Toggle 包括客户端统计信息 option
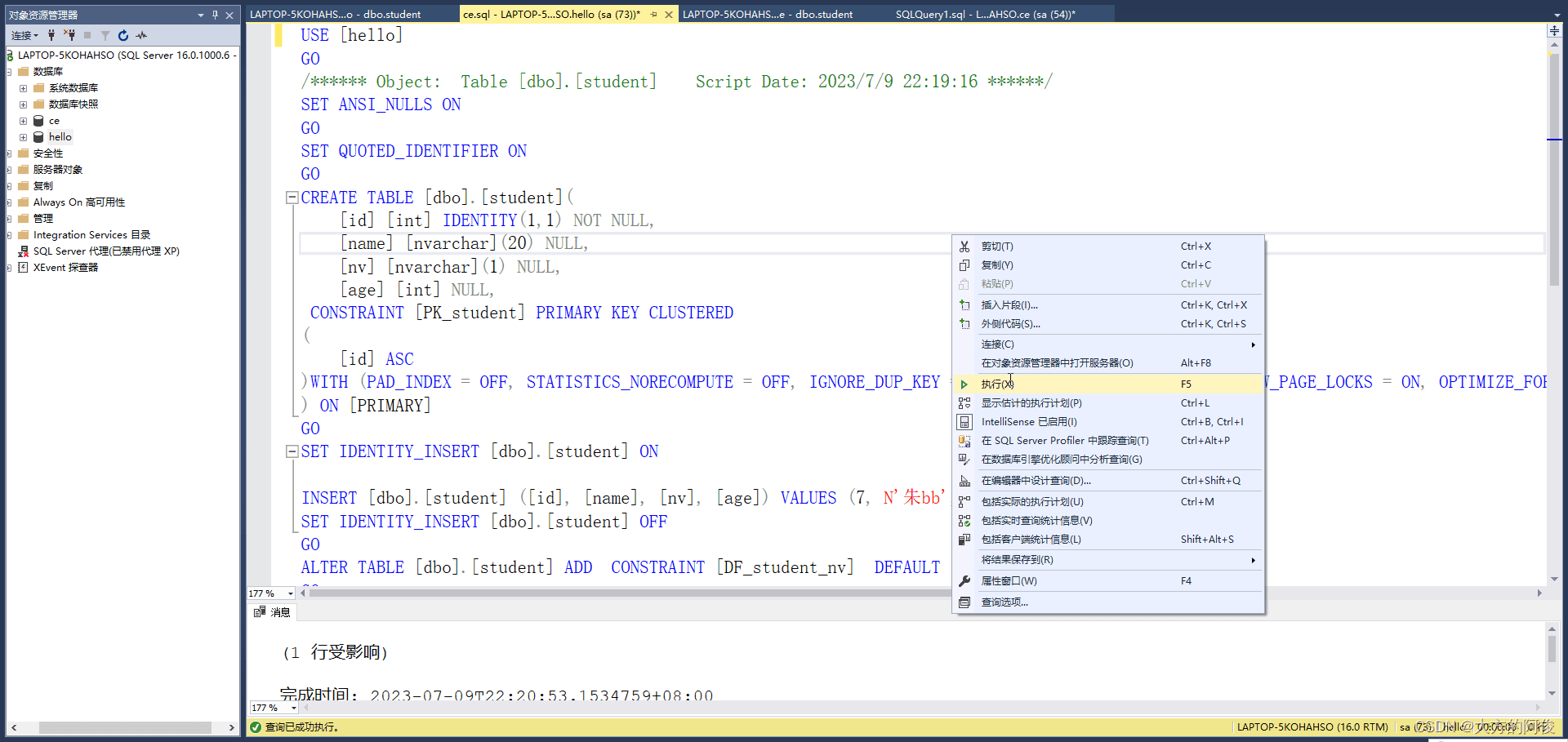This screenshot has height=742, width=1568. coord(1031,540)
